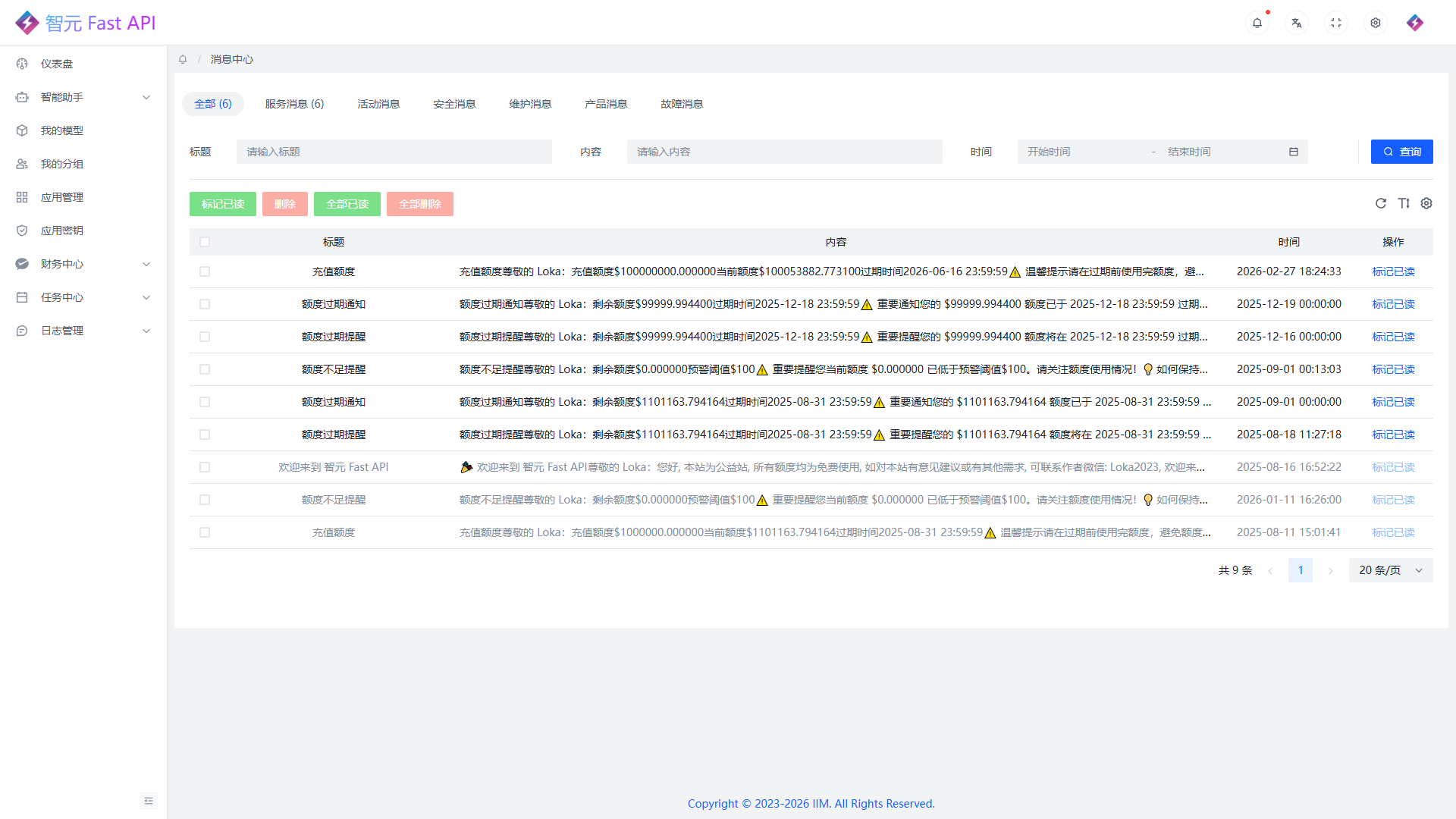Tick checkbox for 欢迎来到 智元 Fast API row
1456x819 pixels.
click(205, 467)
